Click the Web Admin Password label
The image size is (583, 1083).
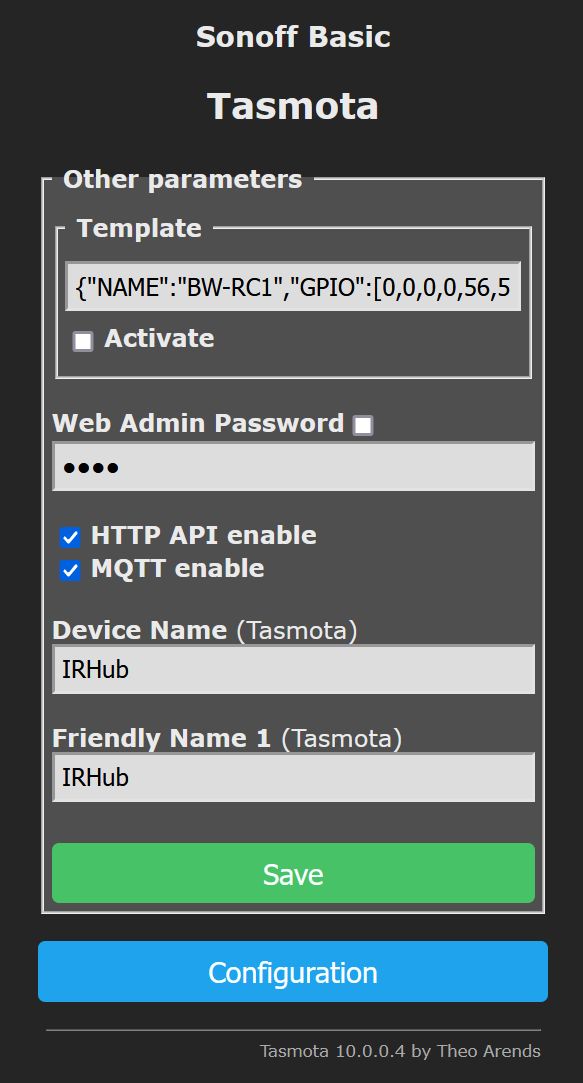[198, 423]
